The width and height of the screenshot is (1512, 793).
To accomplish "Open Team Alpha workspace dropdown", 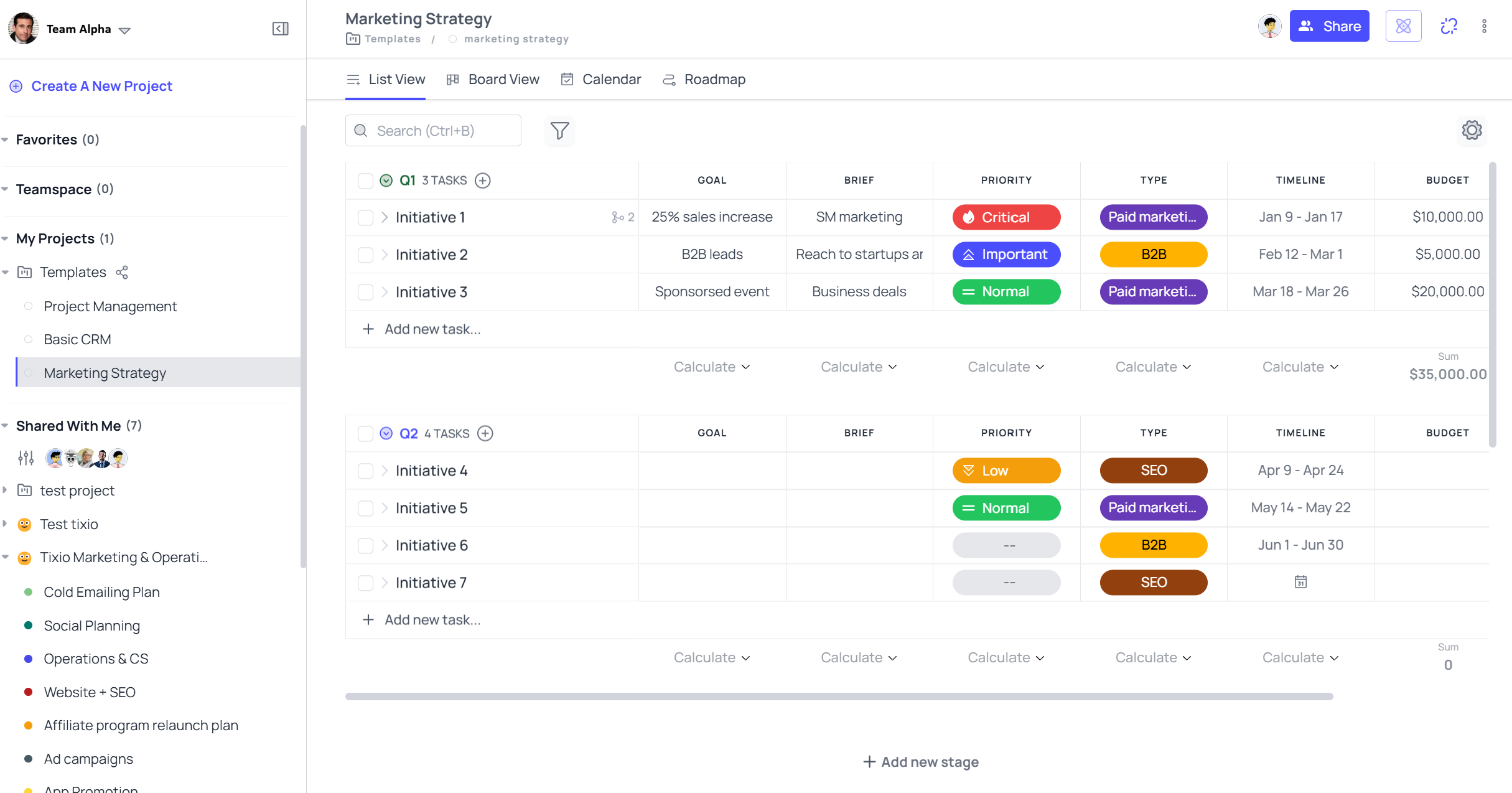I will coord(124,30).
